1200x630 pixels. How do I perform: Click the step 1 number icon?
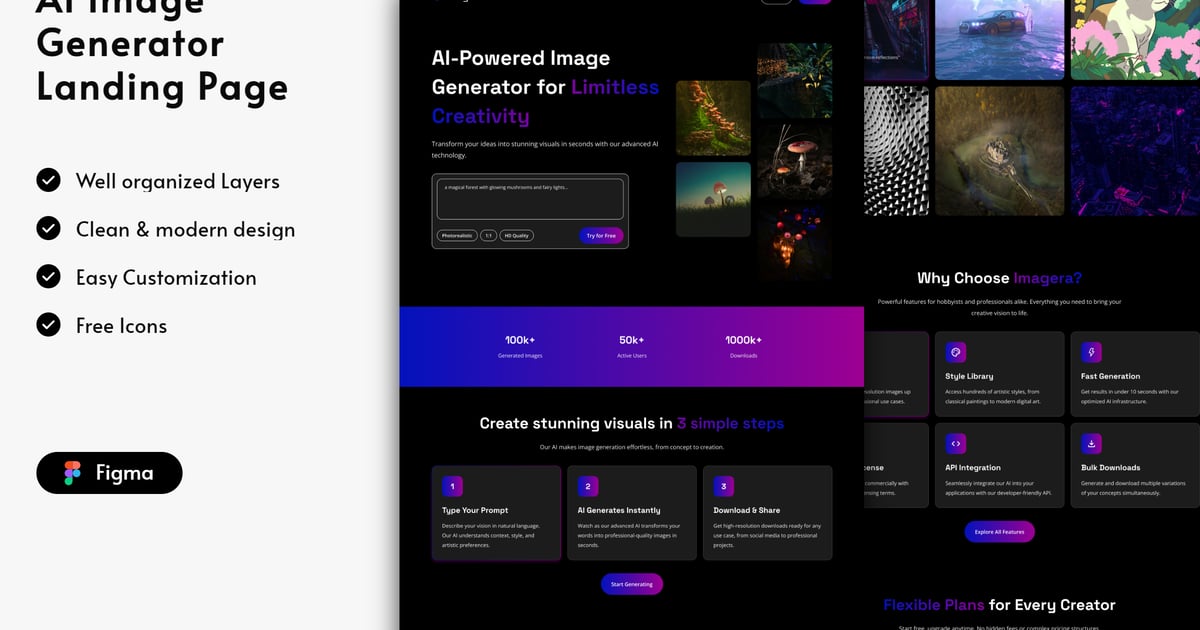point(452,487)
